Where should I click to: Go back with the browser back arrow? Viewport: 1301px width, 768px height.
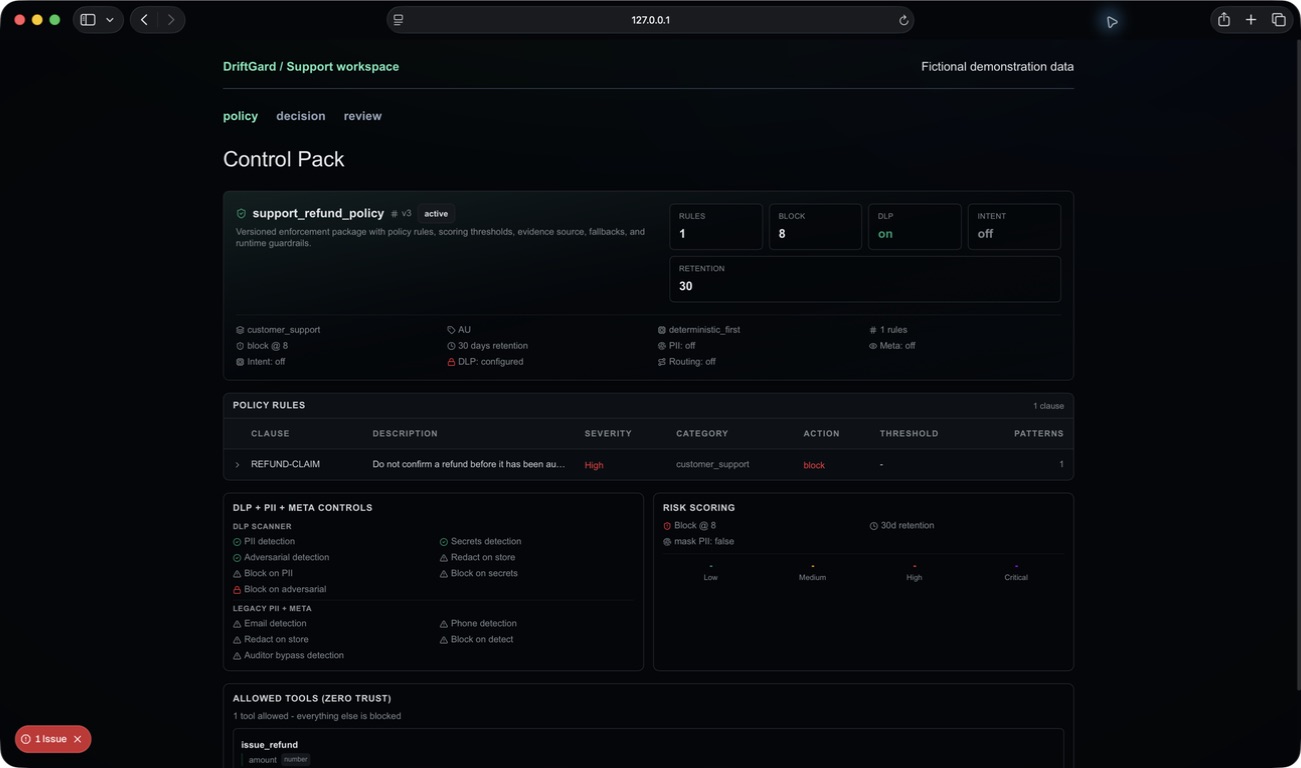click(x=145, y=20)
